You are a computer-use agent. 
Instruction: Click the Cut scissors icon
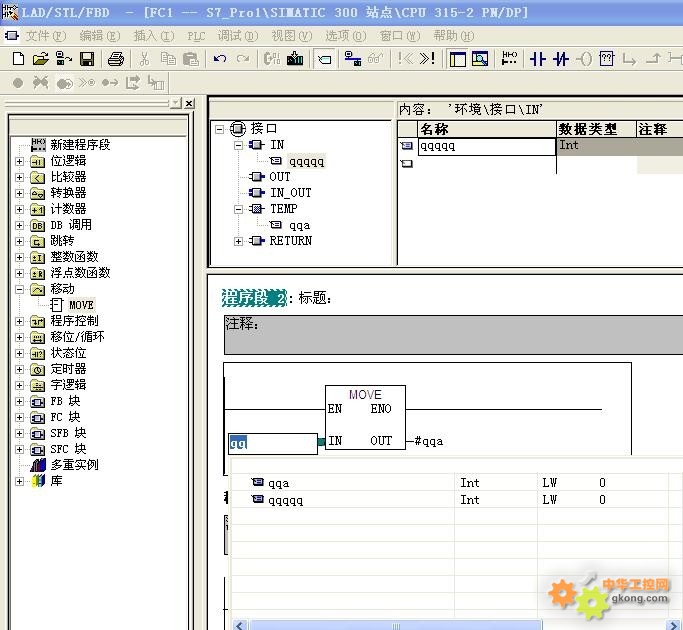pyautogui.click(x=144, y=58)
